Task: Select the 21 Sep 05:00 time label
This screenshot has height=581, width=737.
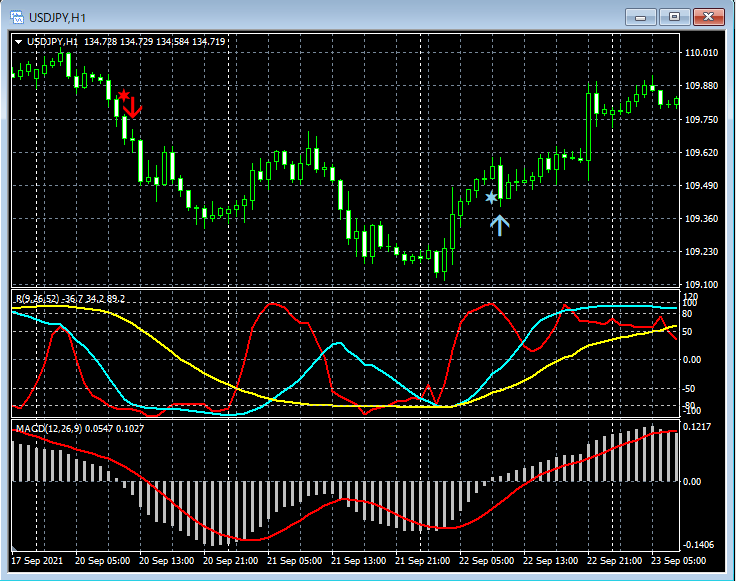Action: (294, 561)
